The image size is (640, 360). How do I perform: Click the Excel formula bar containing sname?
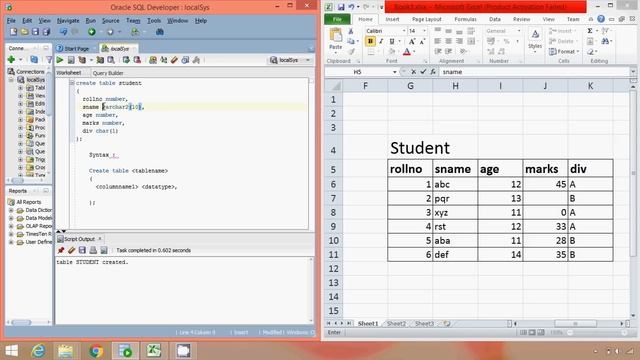[x=535, y=72]
